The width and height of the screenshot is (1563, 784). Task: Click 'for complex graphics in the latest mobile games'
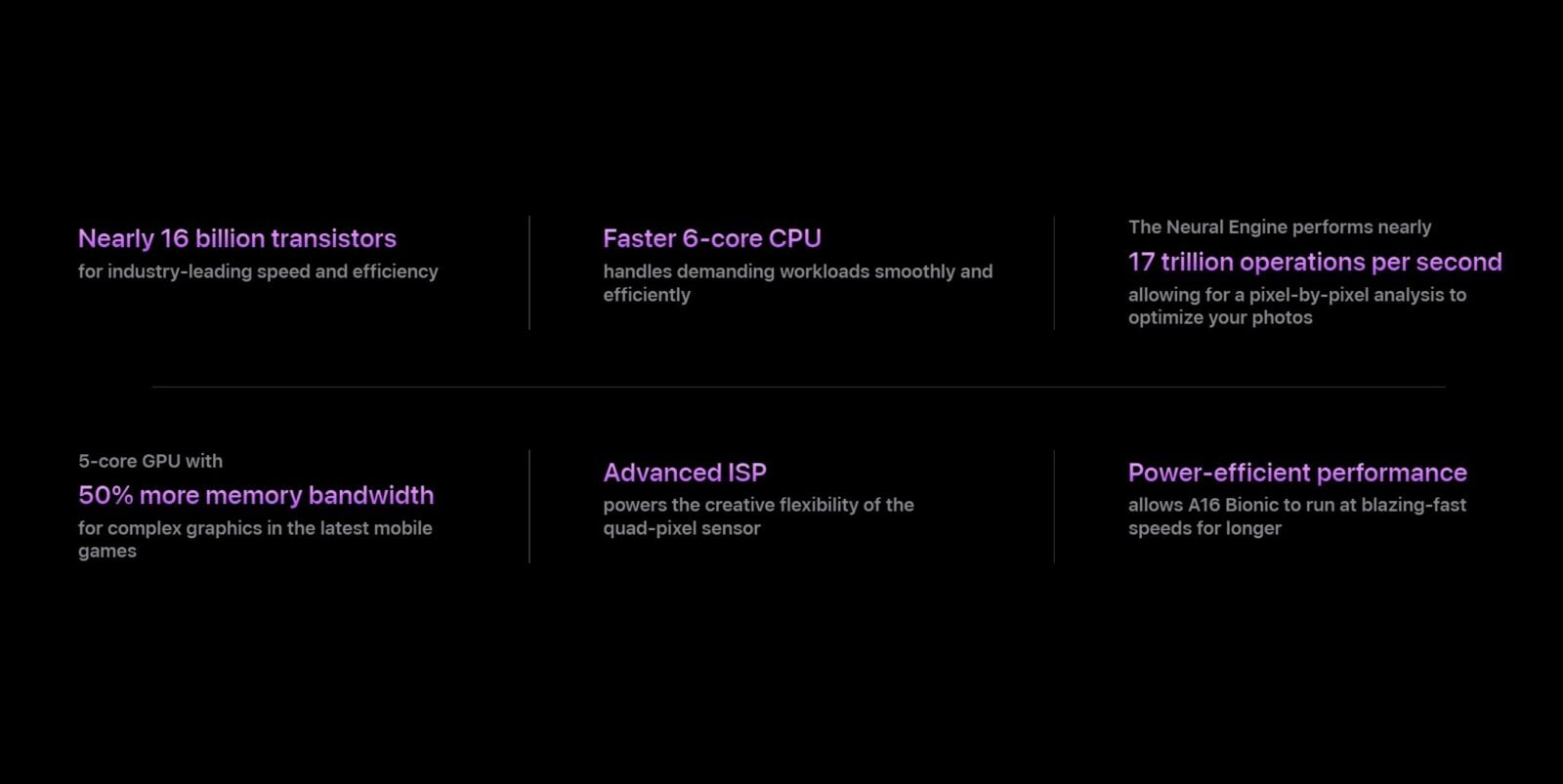(255, 539)
